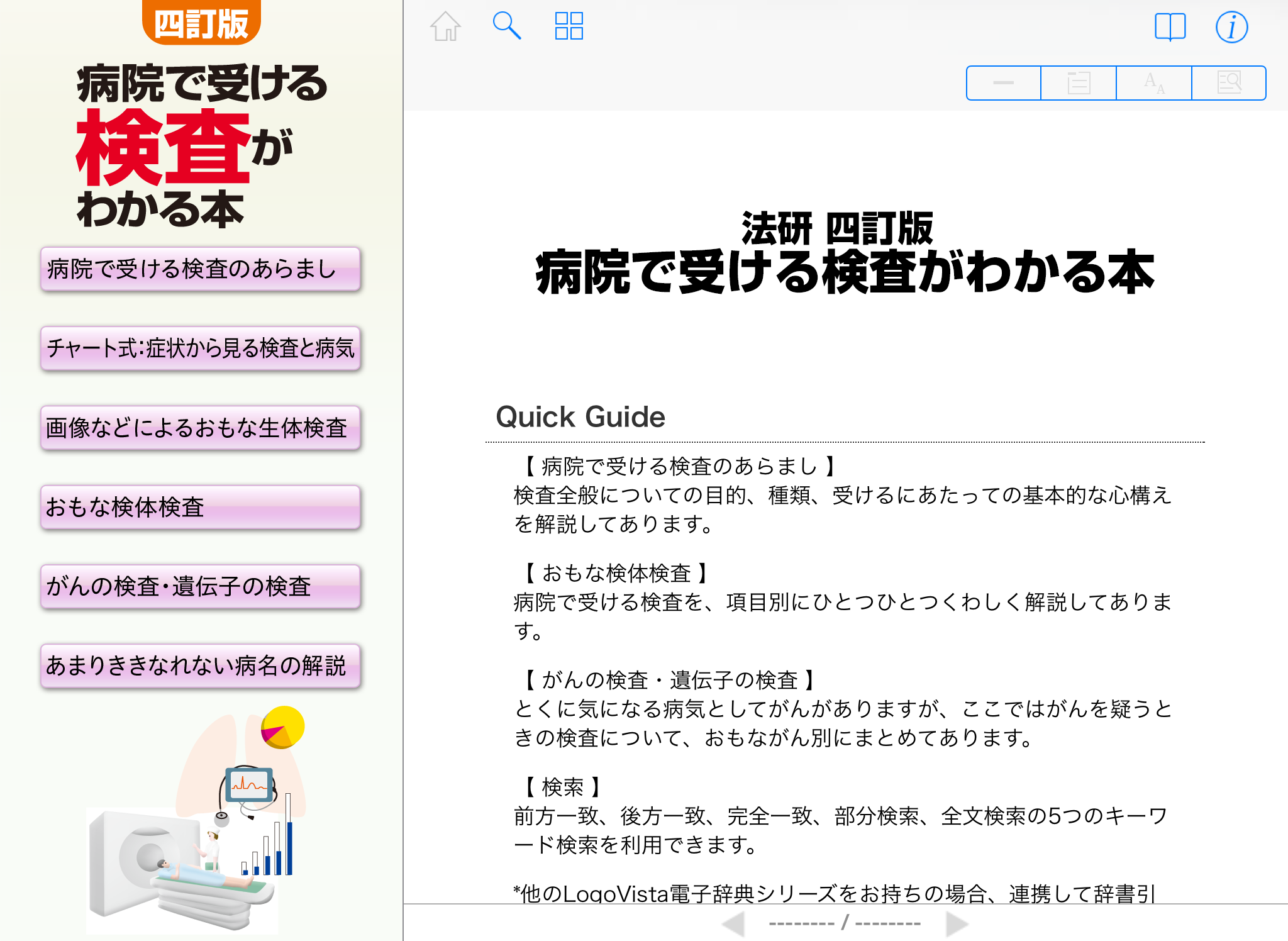Open the book reading view icon

coord(1170,27)
